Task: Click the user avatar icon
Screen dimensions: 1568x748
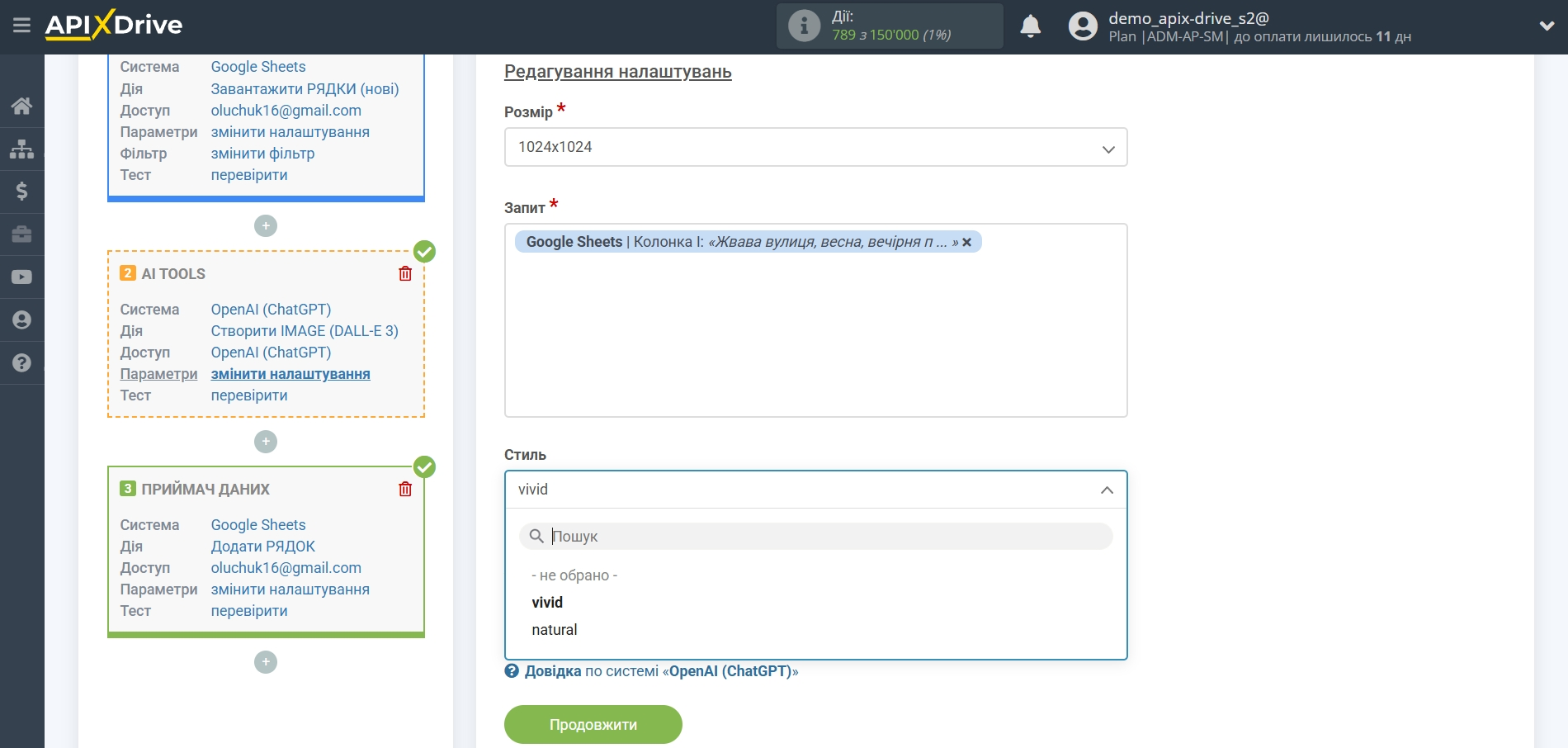Action: 1083,26
